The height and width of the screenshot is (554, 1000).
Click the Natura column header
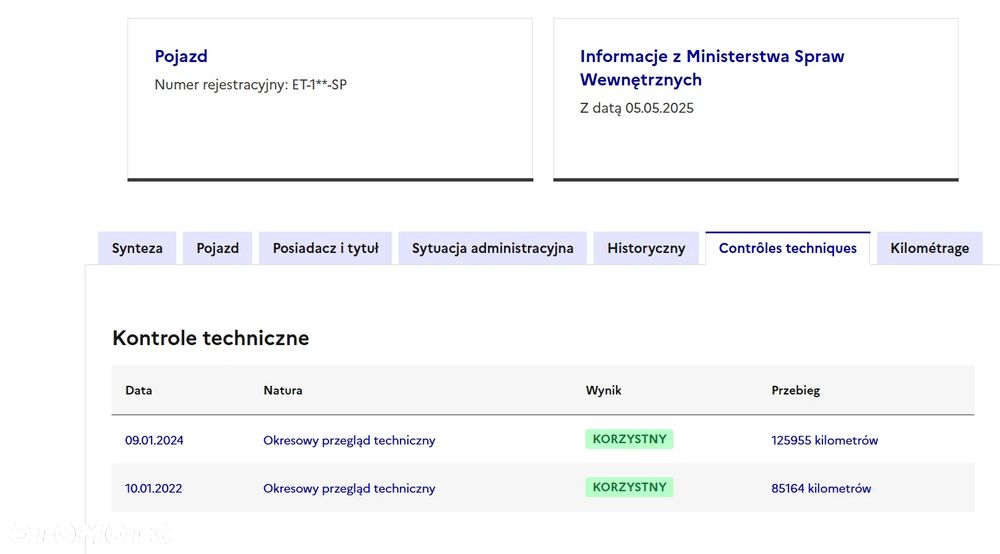pos(283,390)
